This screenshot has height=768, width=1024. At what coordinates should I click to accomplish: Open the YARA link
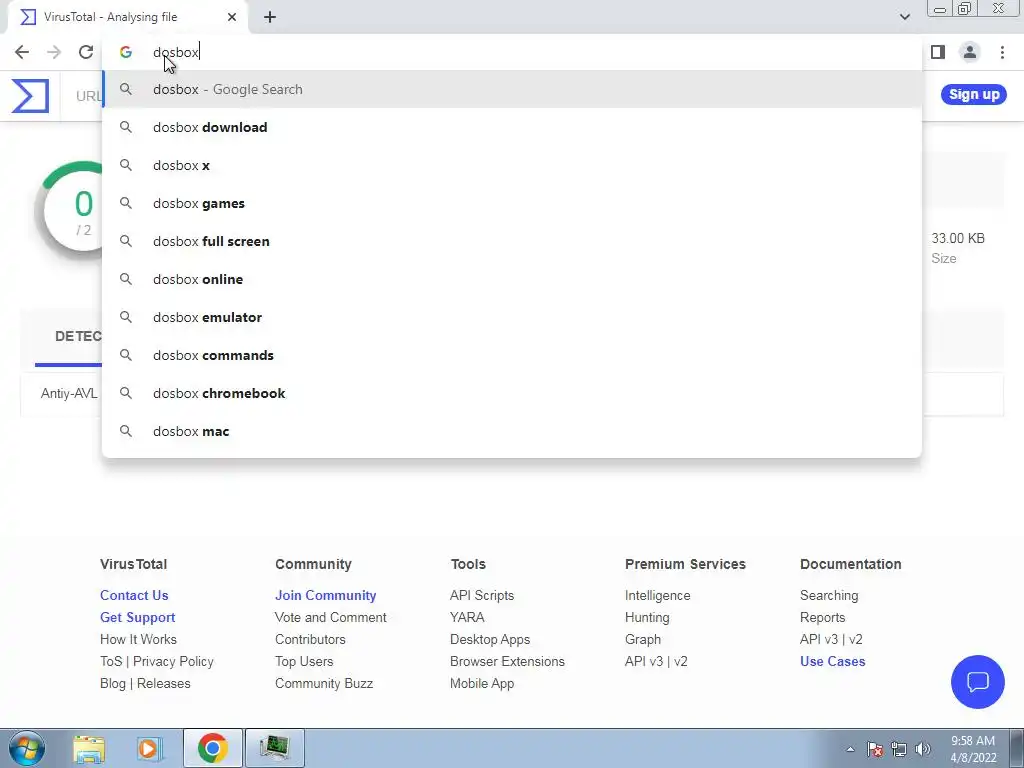tap(467, 617)
